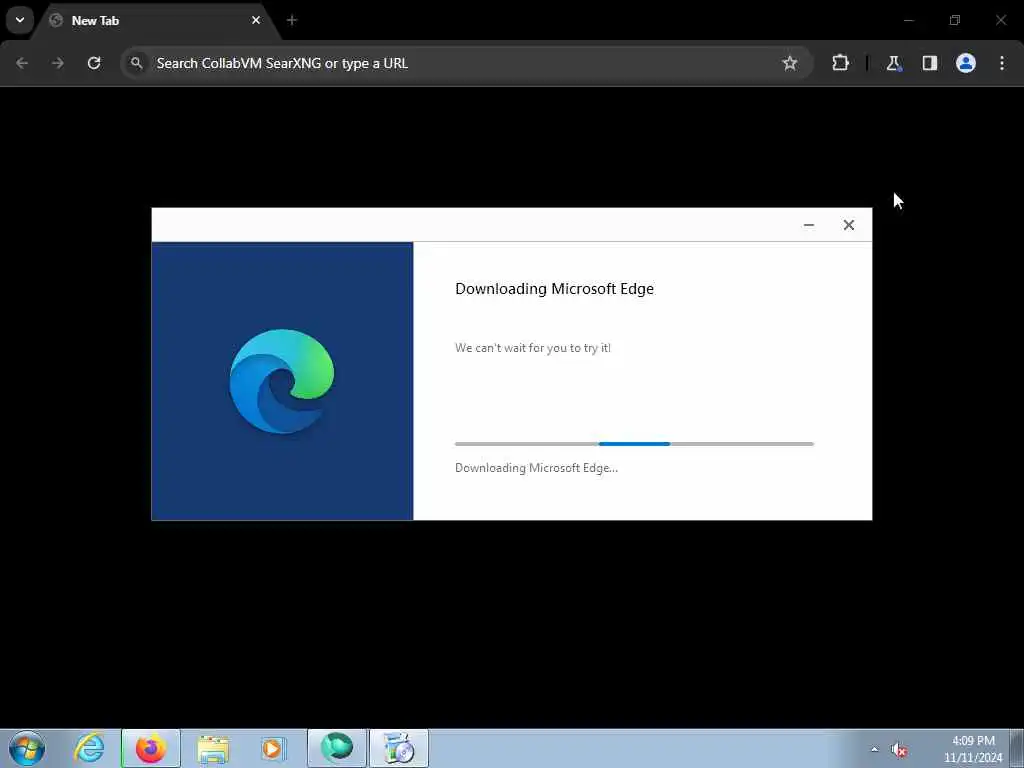Click the search magnifier in address bar
Viewport: 1024px width, 768px height.
pyautogui.click(x=136, y=63)
